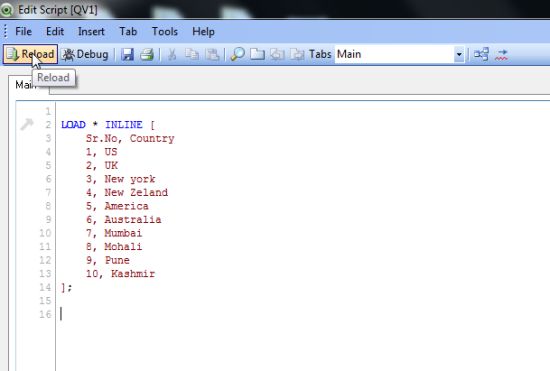Open the Table Viewer icon

tap(481, 55)
